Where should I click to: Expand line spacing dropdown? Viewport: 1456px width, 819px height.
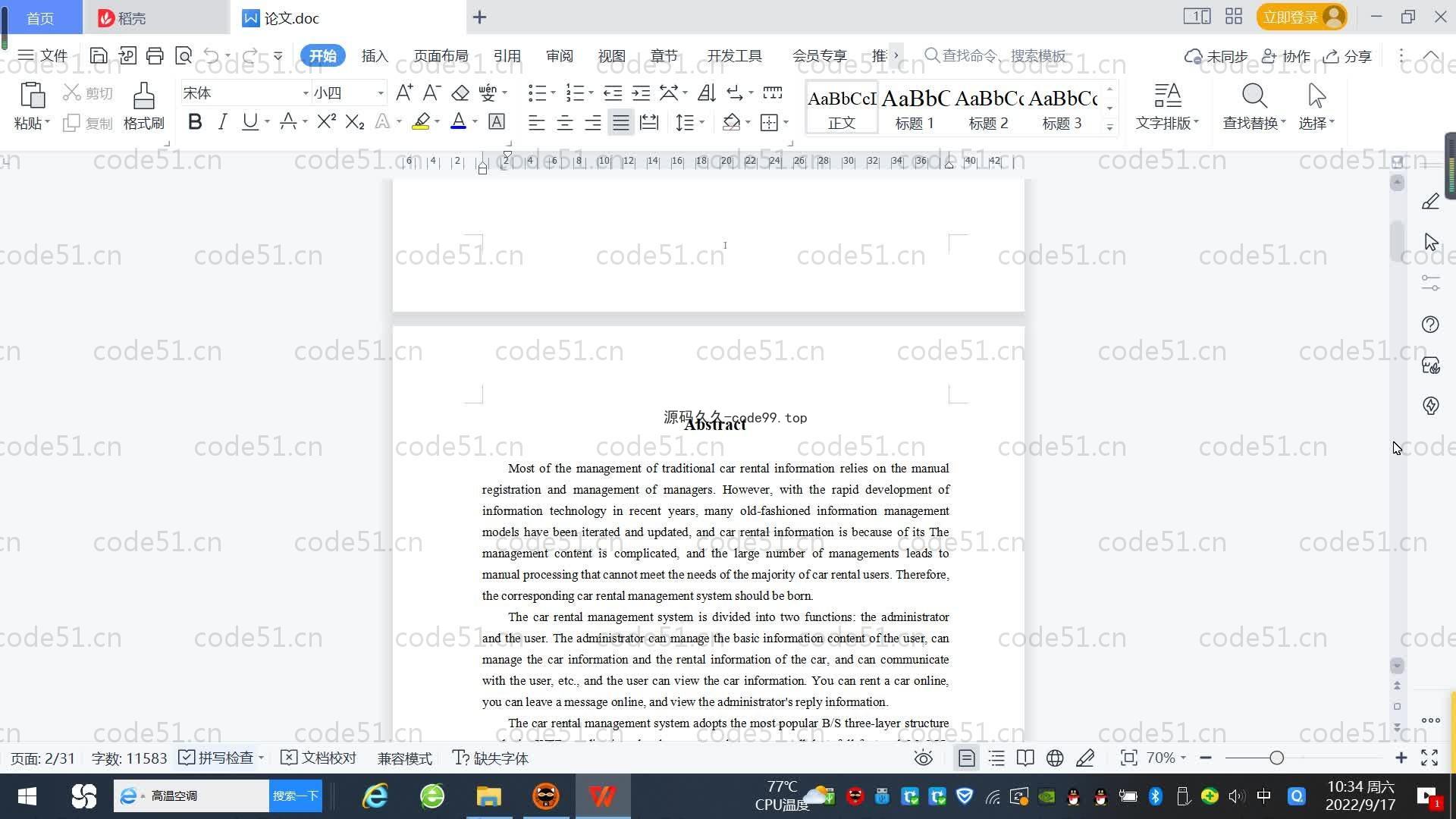702,122
